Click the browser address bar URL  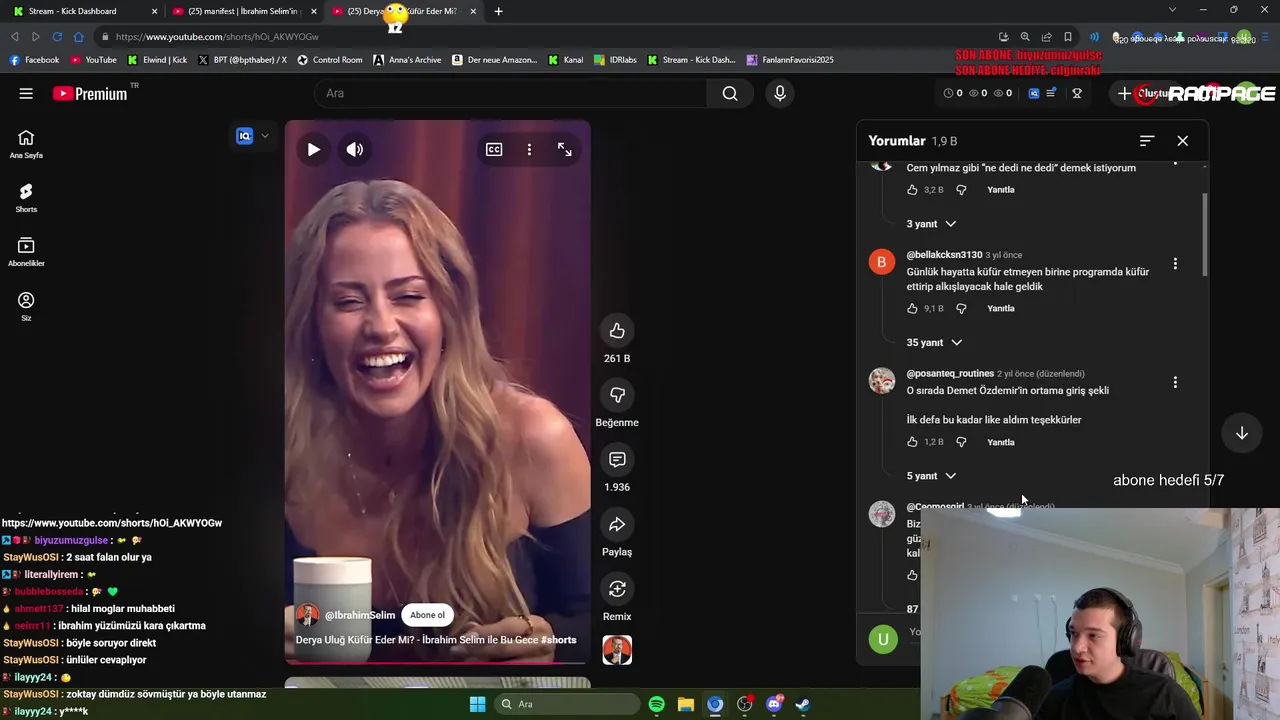(x=217, y=37)
